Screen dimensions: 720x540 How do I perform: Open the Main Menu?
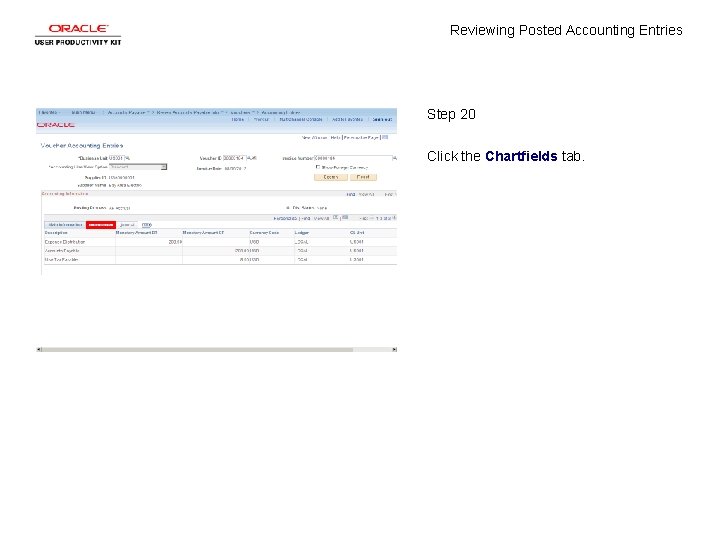[84, 112]
